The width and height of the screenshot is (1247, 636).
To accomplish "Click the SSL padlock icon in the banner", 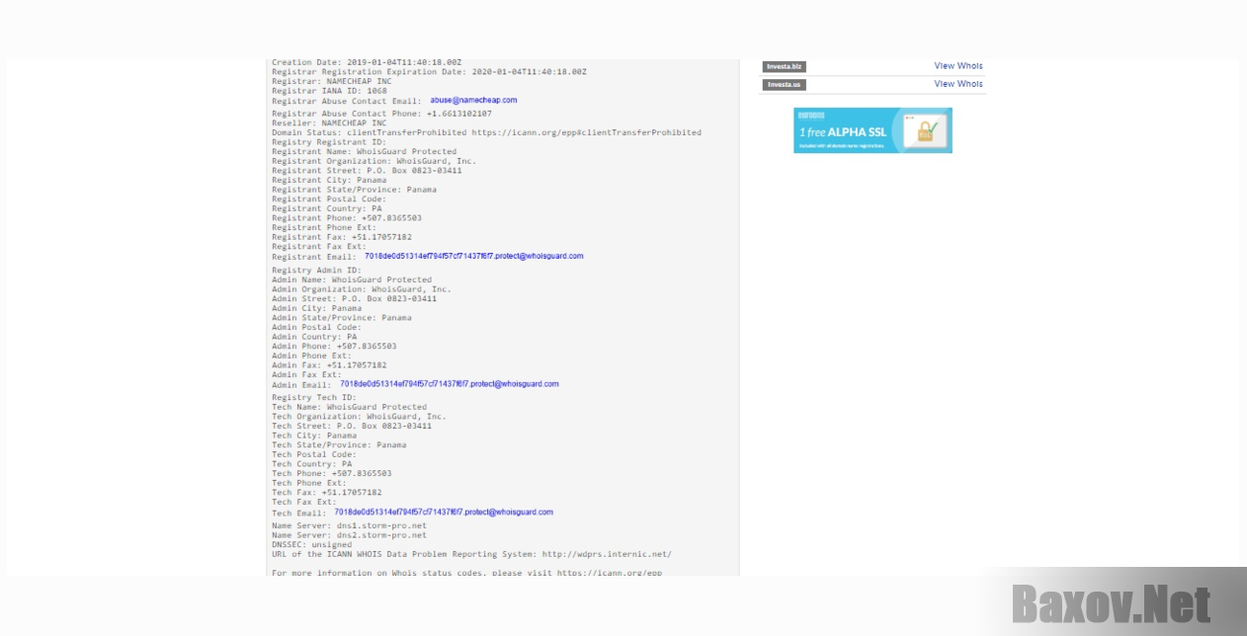I will tap(925, 131).
